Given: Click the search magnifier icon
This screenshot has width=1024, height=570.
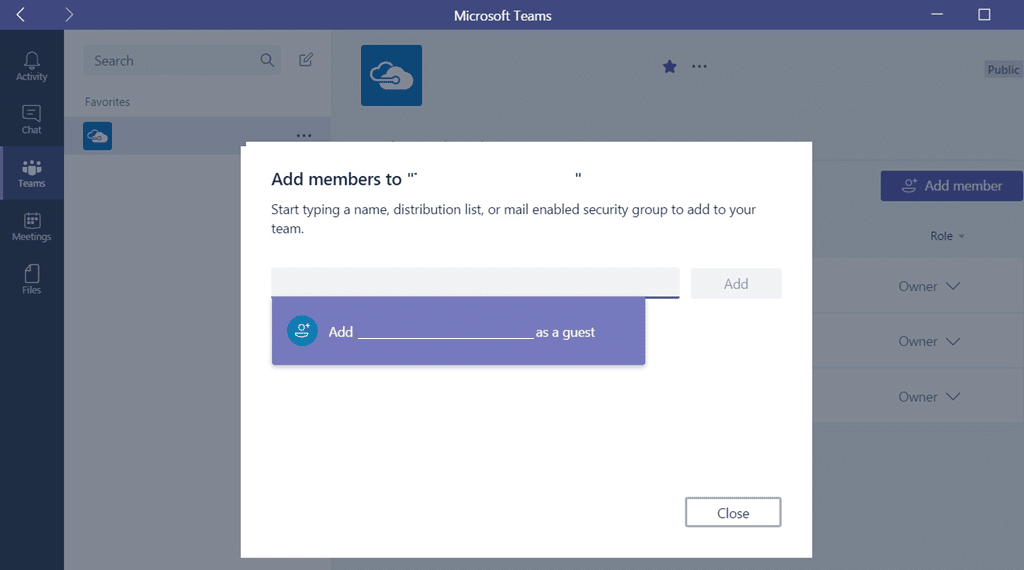Looking at the screenshot, I should point(266,60).
